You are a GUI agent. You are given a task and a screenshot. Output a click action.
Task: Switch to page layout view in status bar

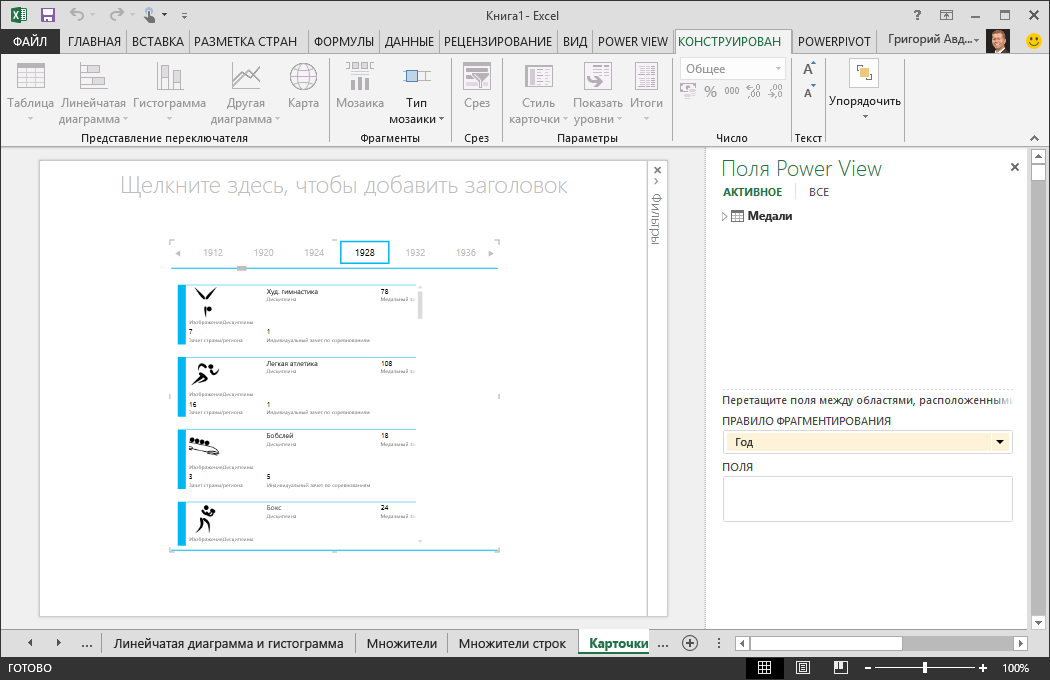pos(802,667)
